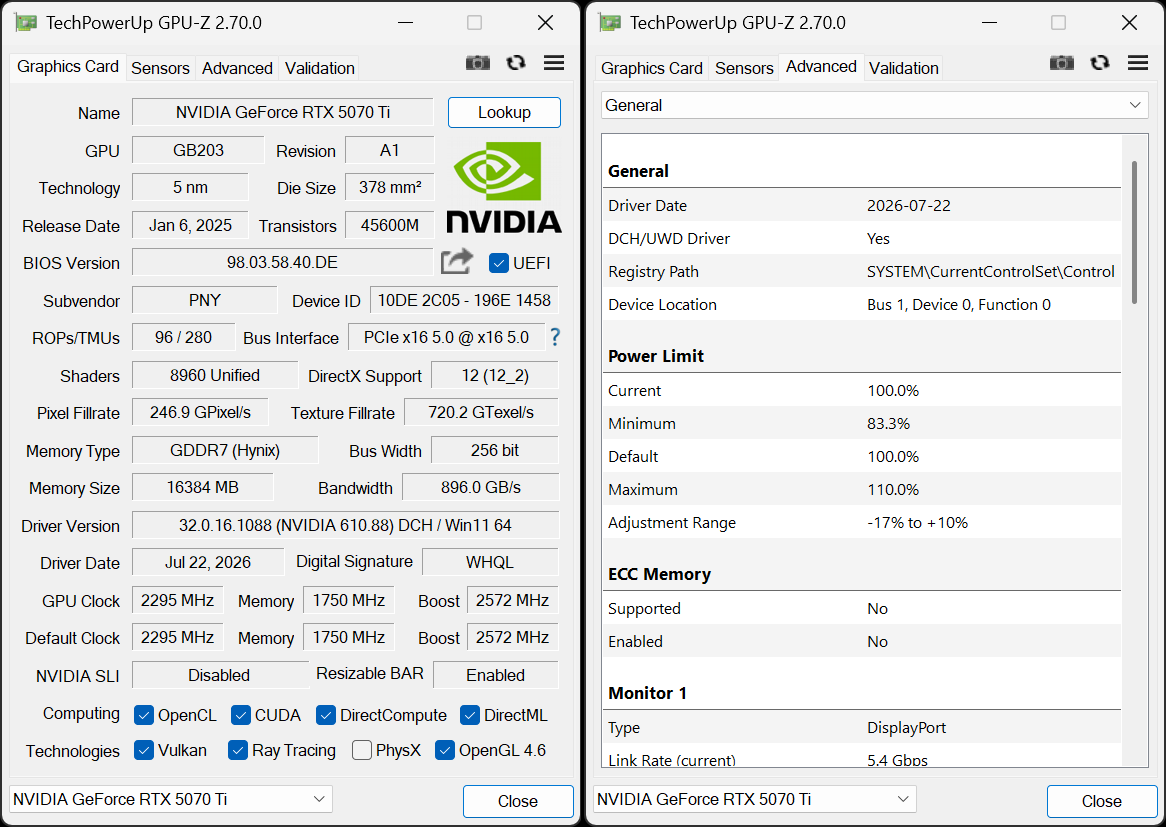1166x827 pixels.
Task: Click the BIOS Version field
Action: coord(283,263)
